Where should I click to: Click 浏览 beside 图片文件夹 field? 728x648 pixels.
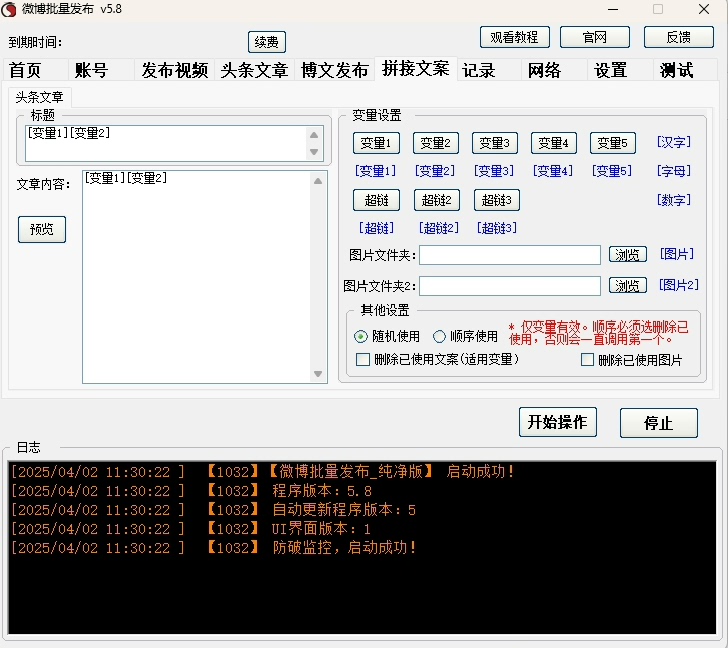click(x=628, y=255)
